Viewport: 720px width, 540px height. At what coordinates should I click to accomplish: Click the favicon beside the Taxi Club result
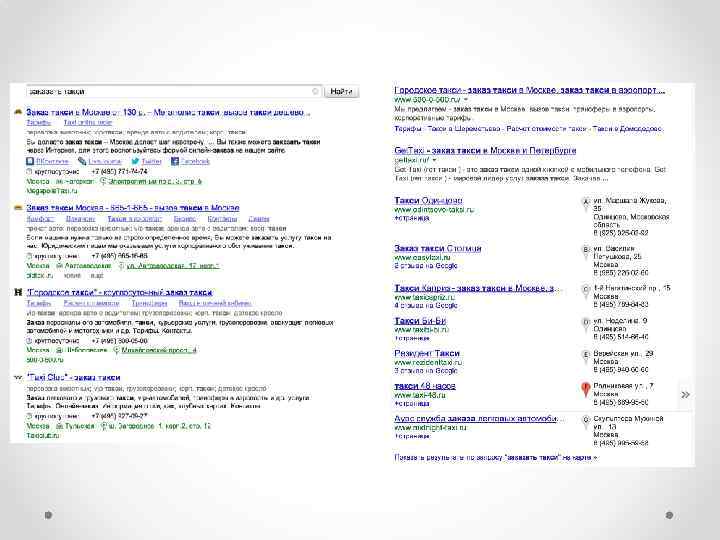[18, 377]
